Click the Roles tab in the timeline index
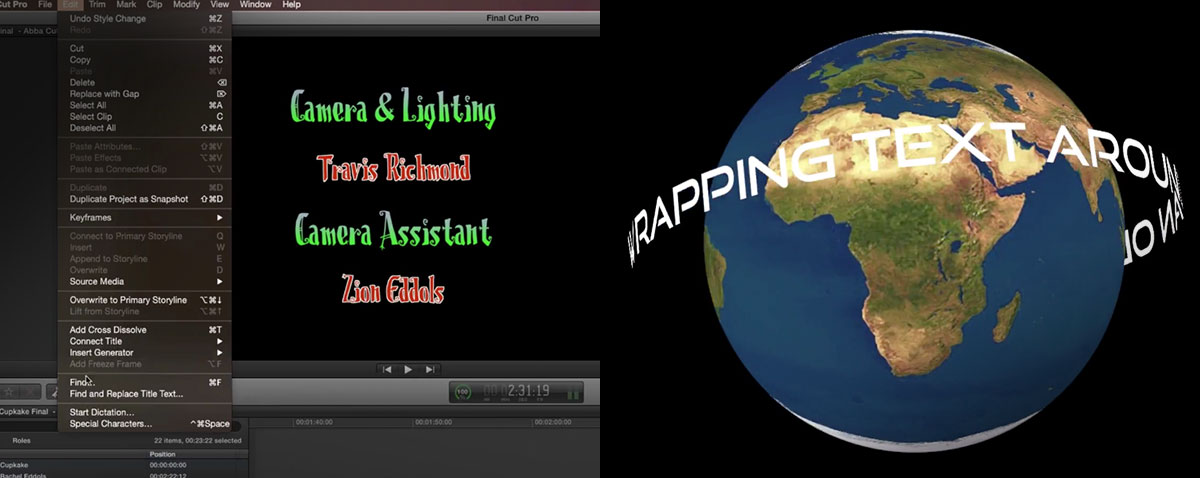 (x=21, y=440)
